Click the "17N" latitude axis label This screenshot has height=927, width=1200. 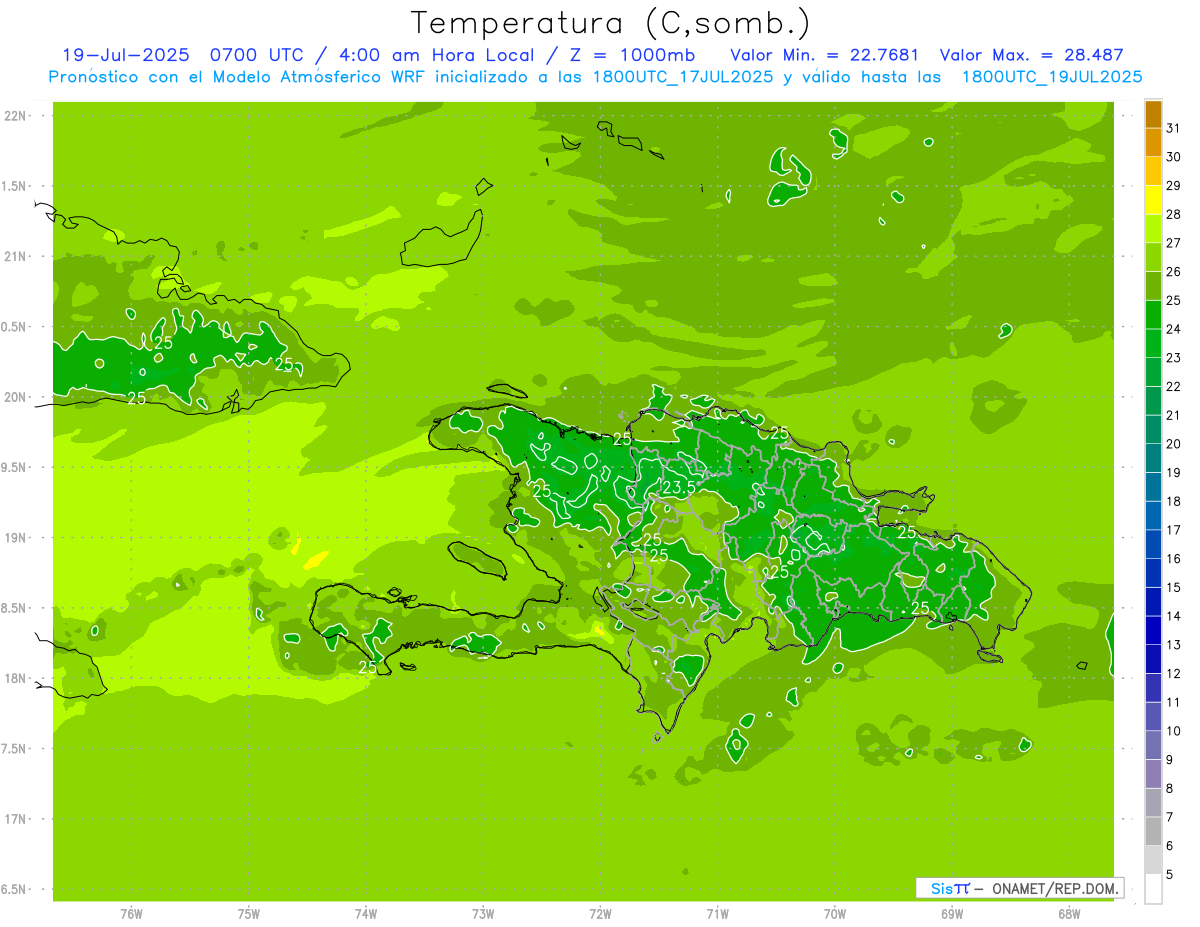point(17,819)
